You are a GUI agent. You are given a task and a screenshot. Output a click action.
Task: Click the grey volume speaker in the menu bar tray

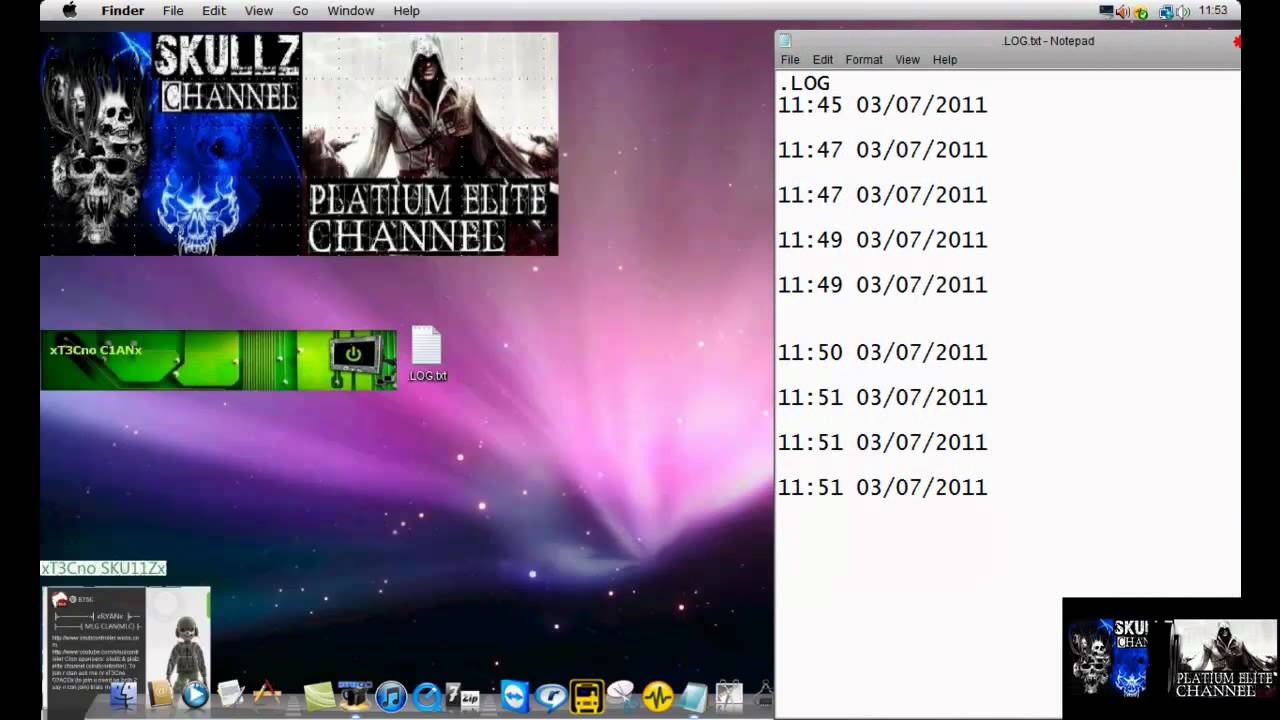point(1183,12)
